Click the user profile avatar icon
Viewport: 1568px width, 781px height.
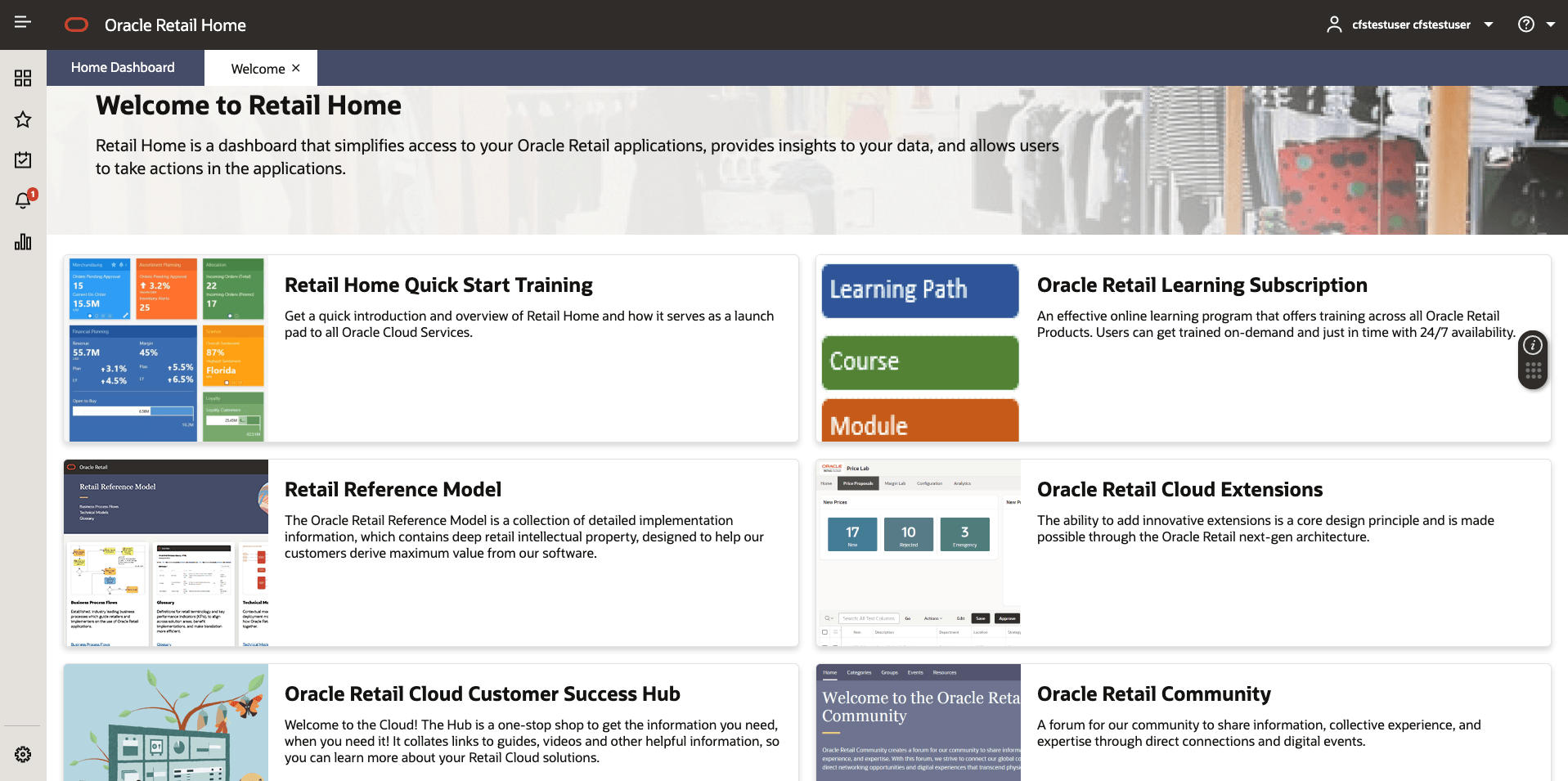(1334, 25)
